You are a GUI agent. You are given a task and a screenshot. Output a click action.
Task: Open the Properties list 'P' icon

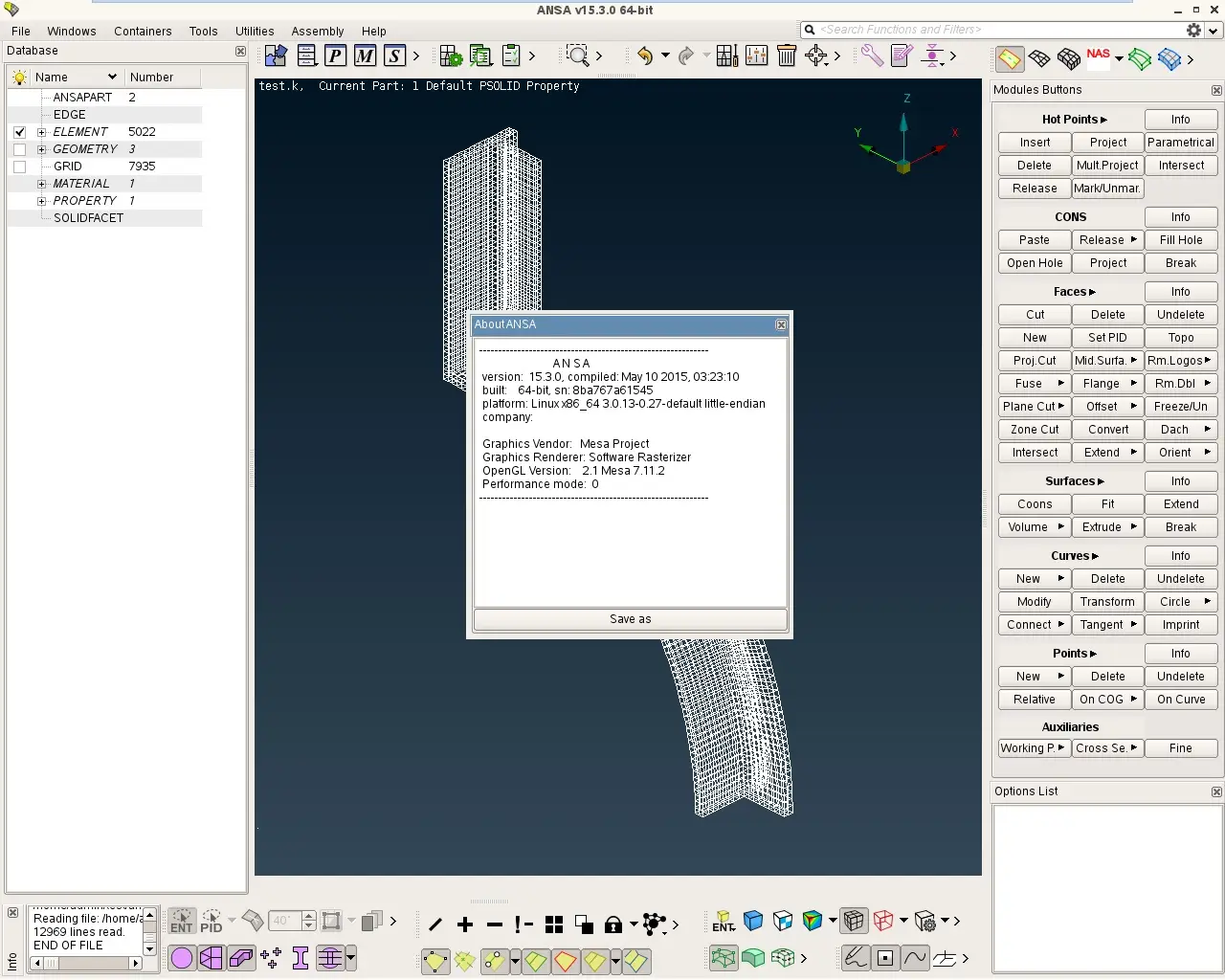[x=335, y=56]
